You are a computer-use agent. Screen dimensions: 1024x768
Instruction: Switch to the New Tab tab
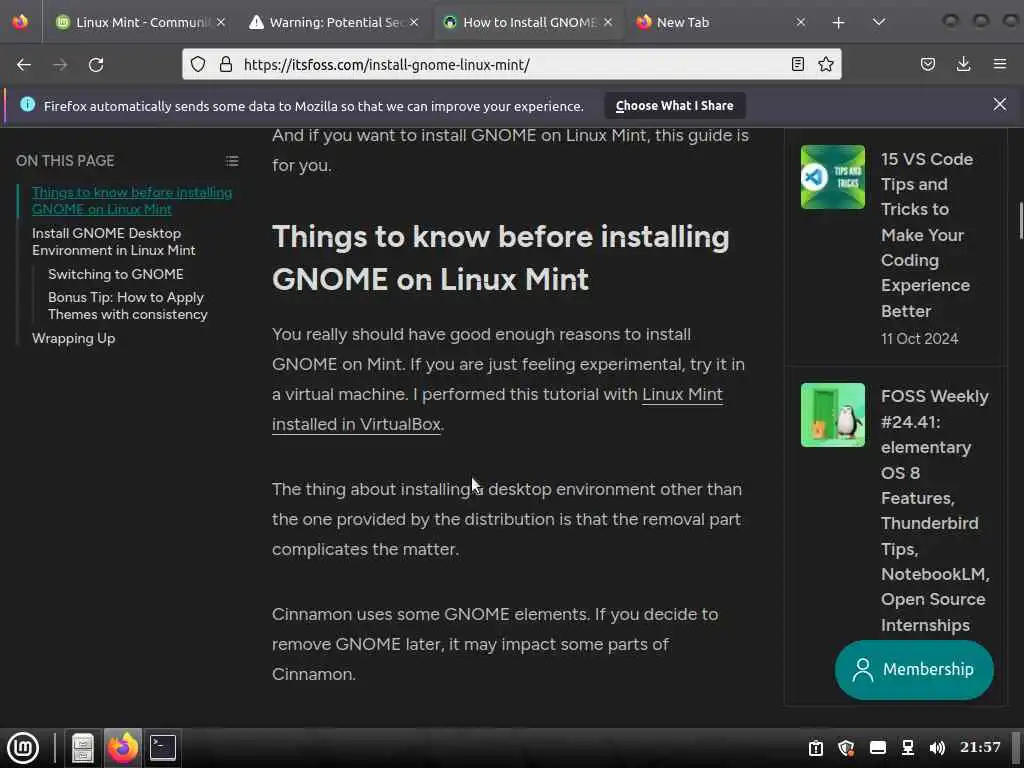[x=721, y=22]
